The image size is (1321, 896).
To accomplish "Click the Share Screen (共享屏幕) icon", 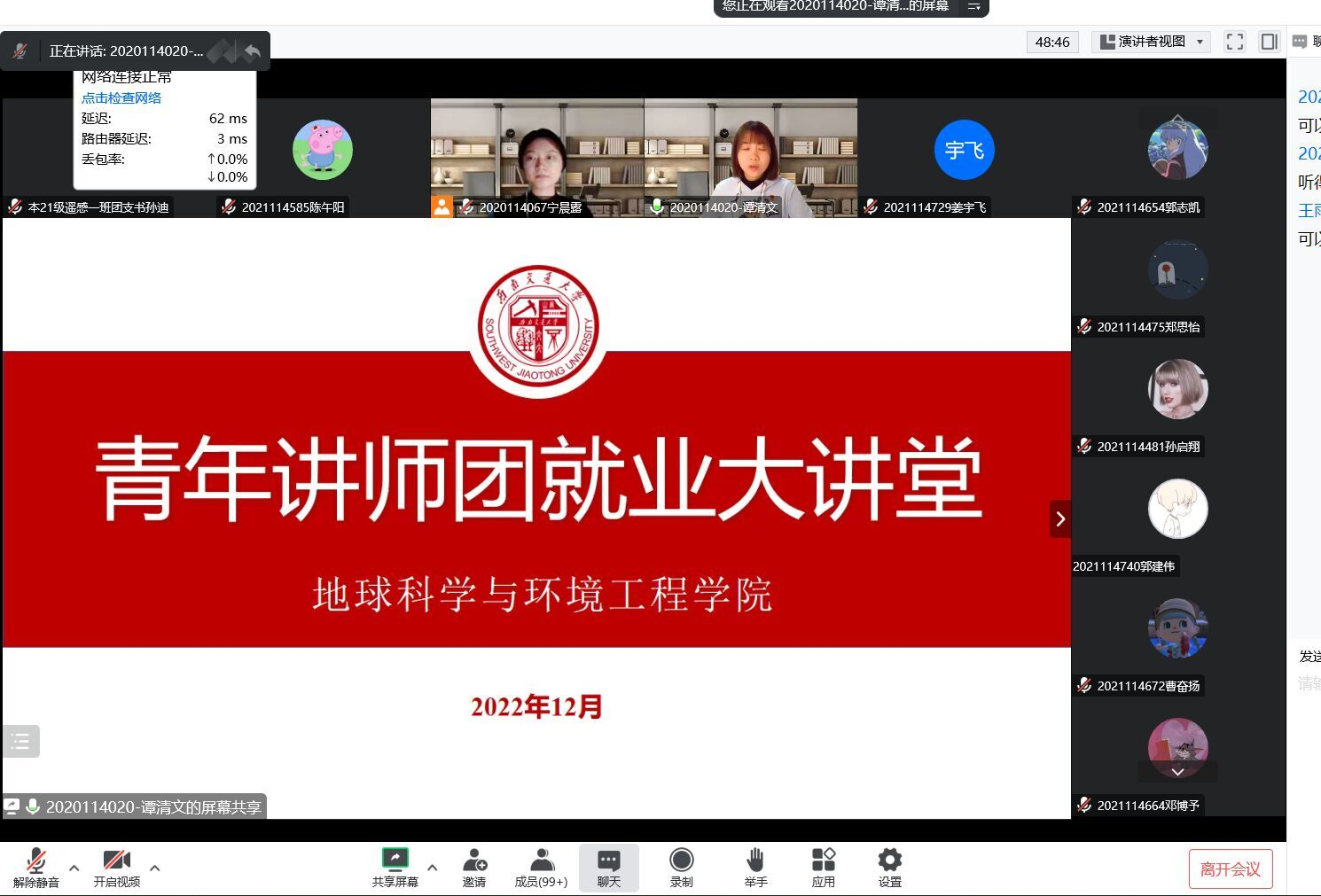I will pyautogui.click(x=395, y=861).
